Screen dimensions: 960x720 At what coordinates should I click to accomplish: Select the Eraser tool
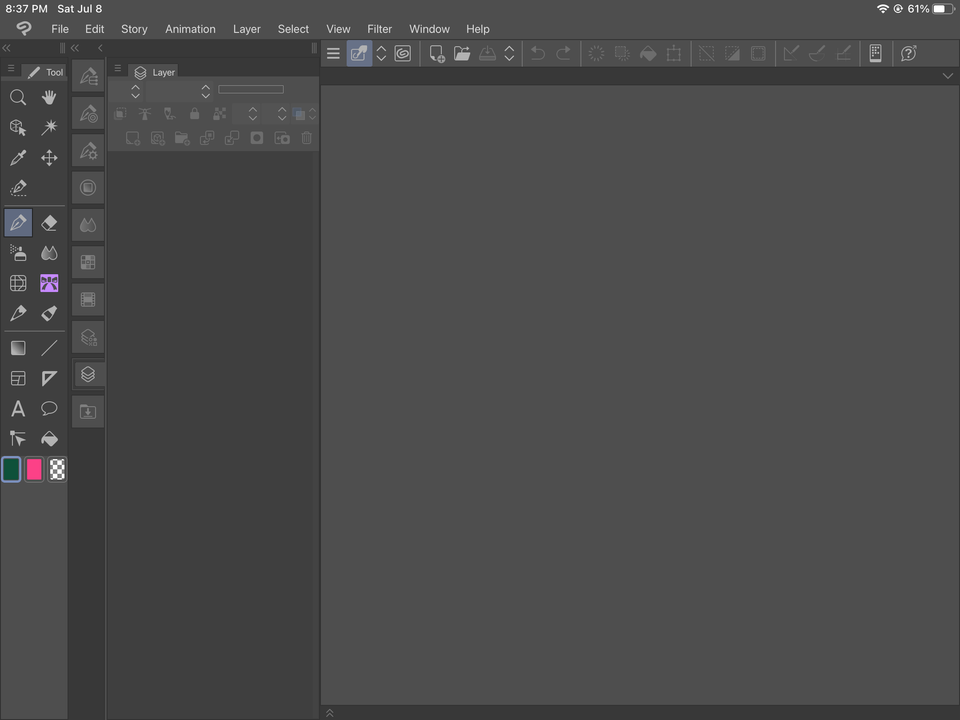coord(49,222)
